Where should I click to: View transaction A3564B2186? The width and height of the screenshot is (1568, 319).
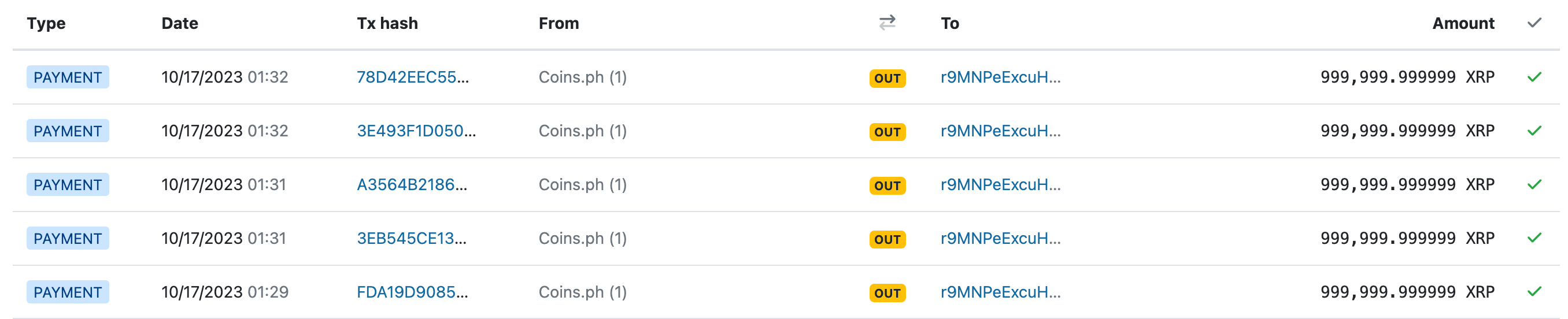(x=412, y=184)
